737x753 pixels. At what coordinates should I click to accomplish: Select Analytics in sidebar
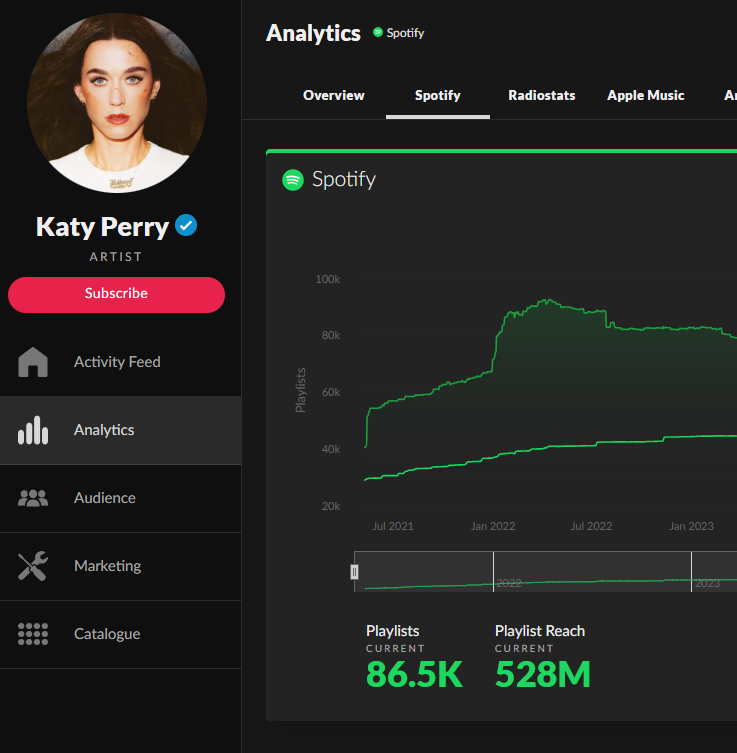click(x=121, y=430)
